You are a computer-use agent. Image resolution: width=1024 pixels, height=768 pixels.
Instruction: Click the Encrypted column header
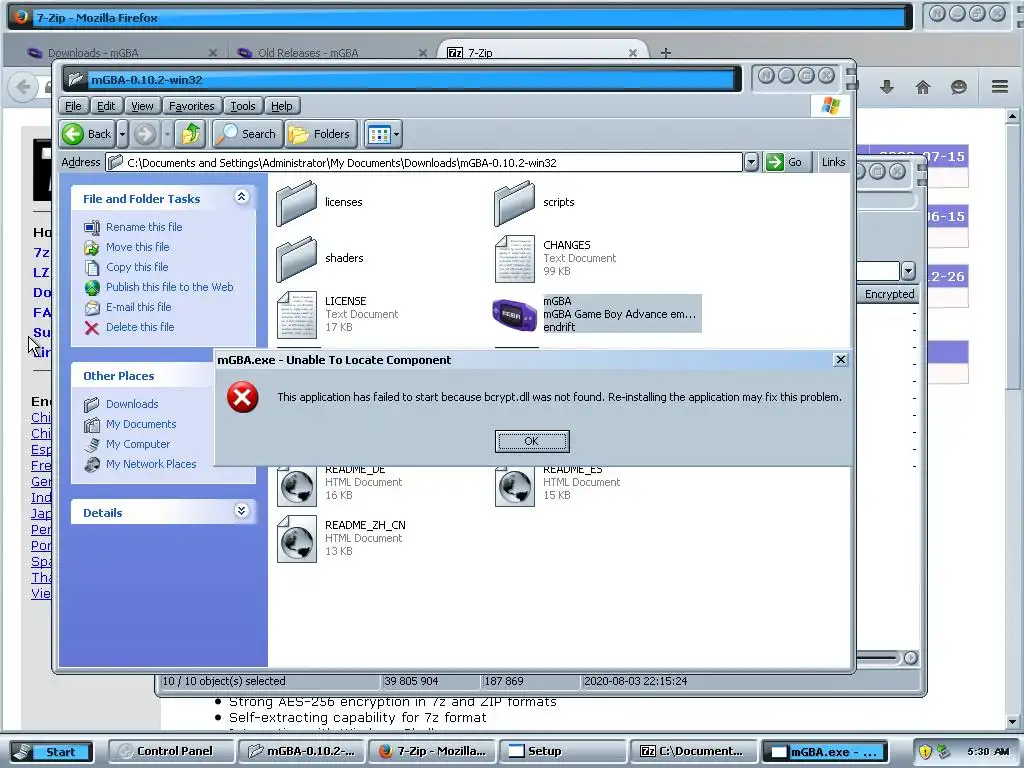tap(889, 295)
